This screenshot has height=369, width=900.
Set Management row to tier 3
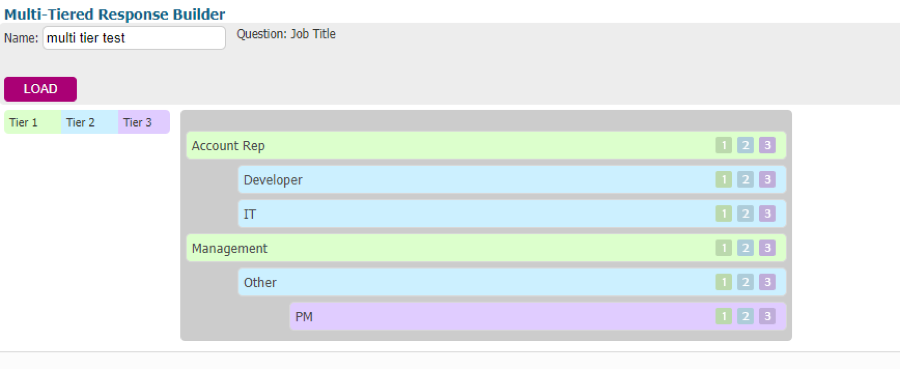tap(767, 248)
